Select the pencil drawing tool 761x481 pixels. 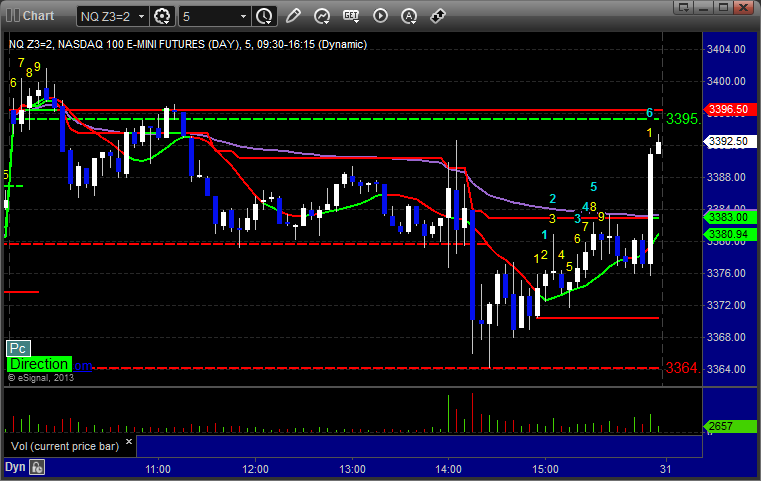[293, 16]
